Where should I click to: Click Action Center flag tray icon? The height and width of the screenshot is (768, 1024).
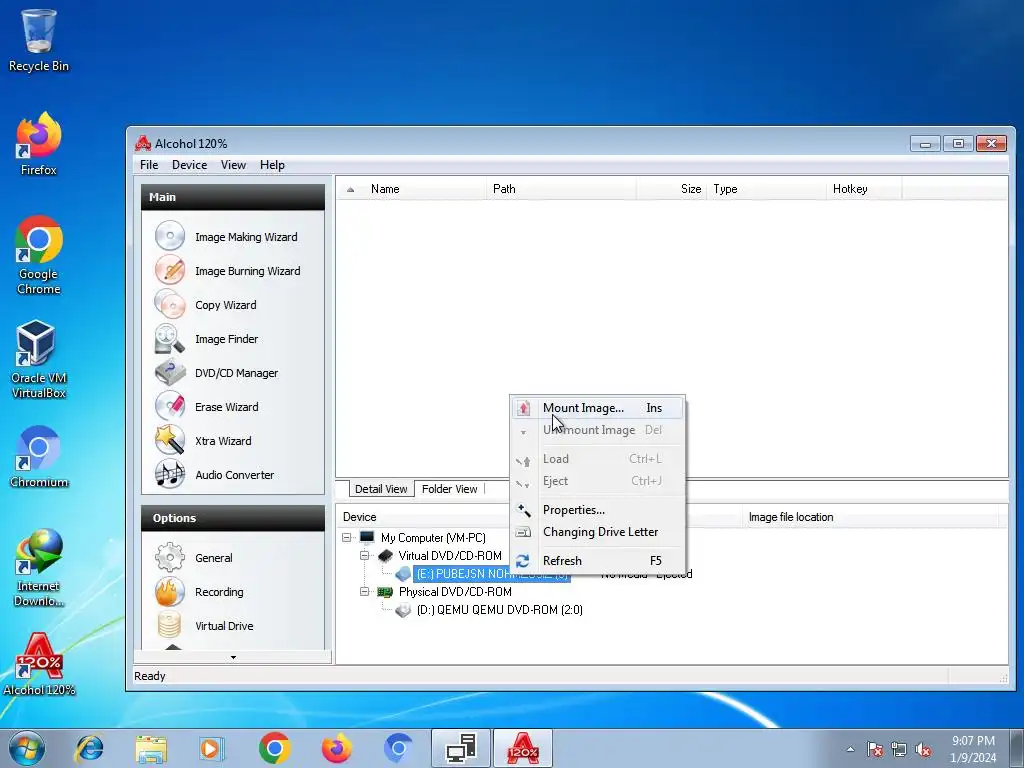click(x=874, y=749)
